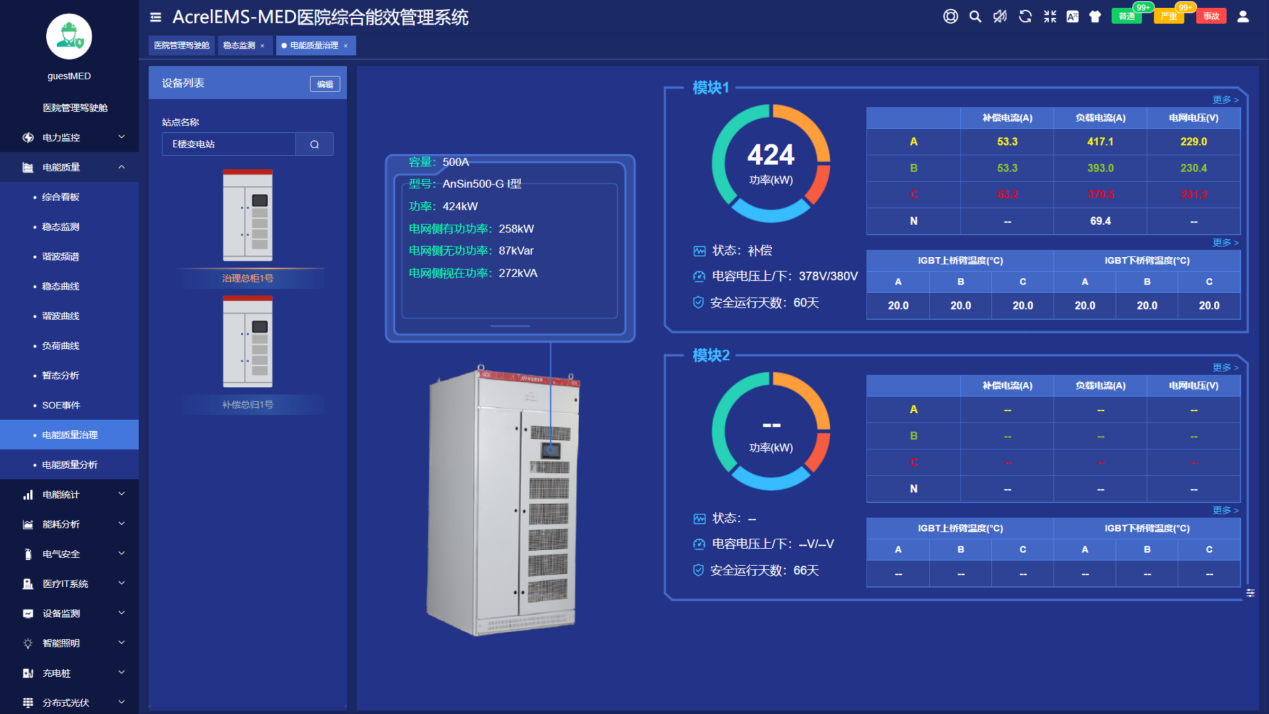Click the 电能质量 chart icon
Screen dimensions: 1269x714
coord(27,167)
